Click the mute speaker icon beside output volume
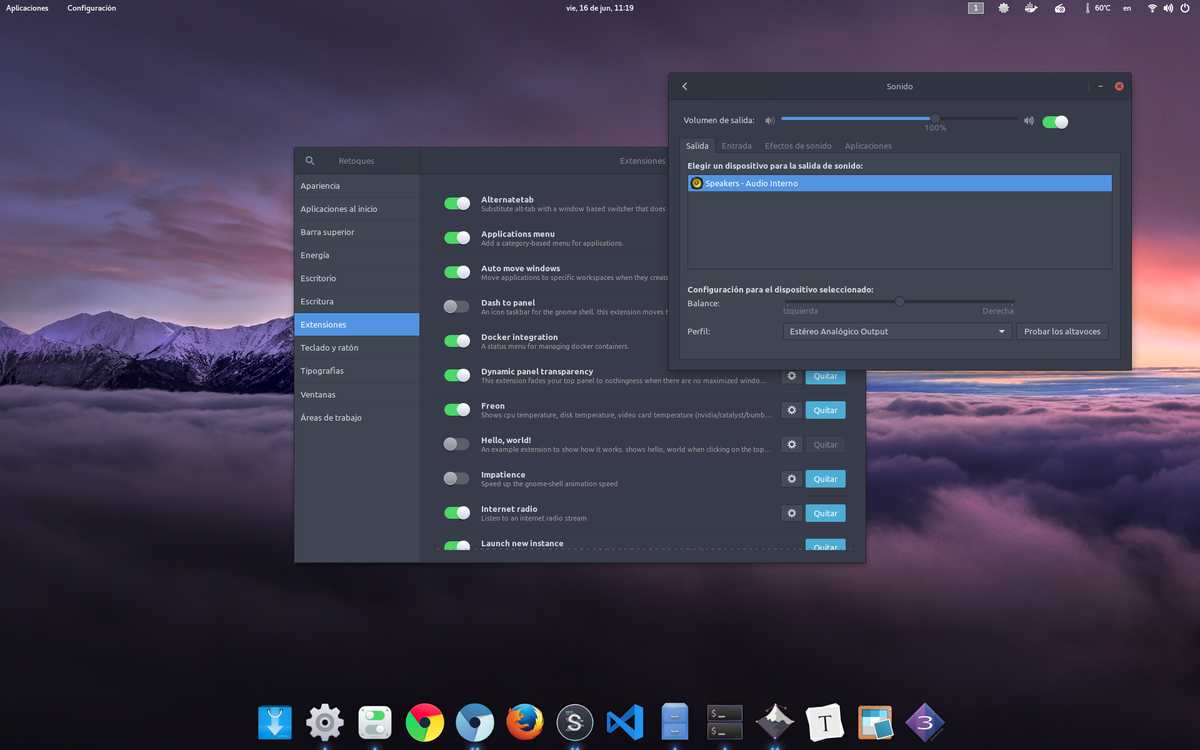The height and width of the screenshot is (750, 1200). tap(769, 120)
